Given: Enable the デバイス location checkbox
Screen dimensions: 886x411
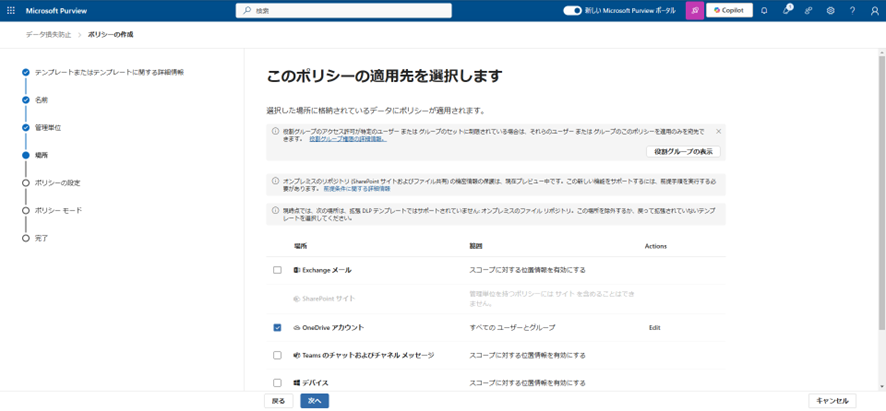Looking at the screenshot, I should [x=278, y=383].
